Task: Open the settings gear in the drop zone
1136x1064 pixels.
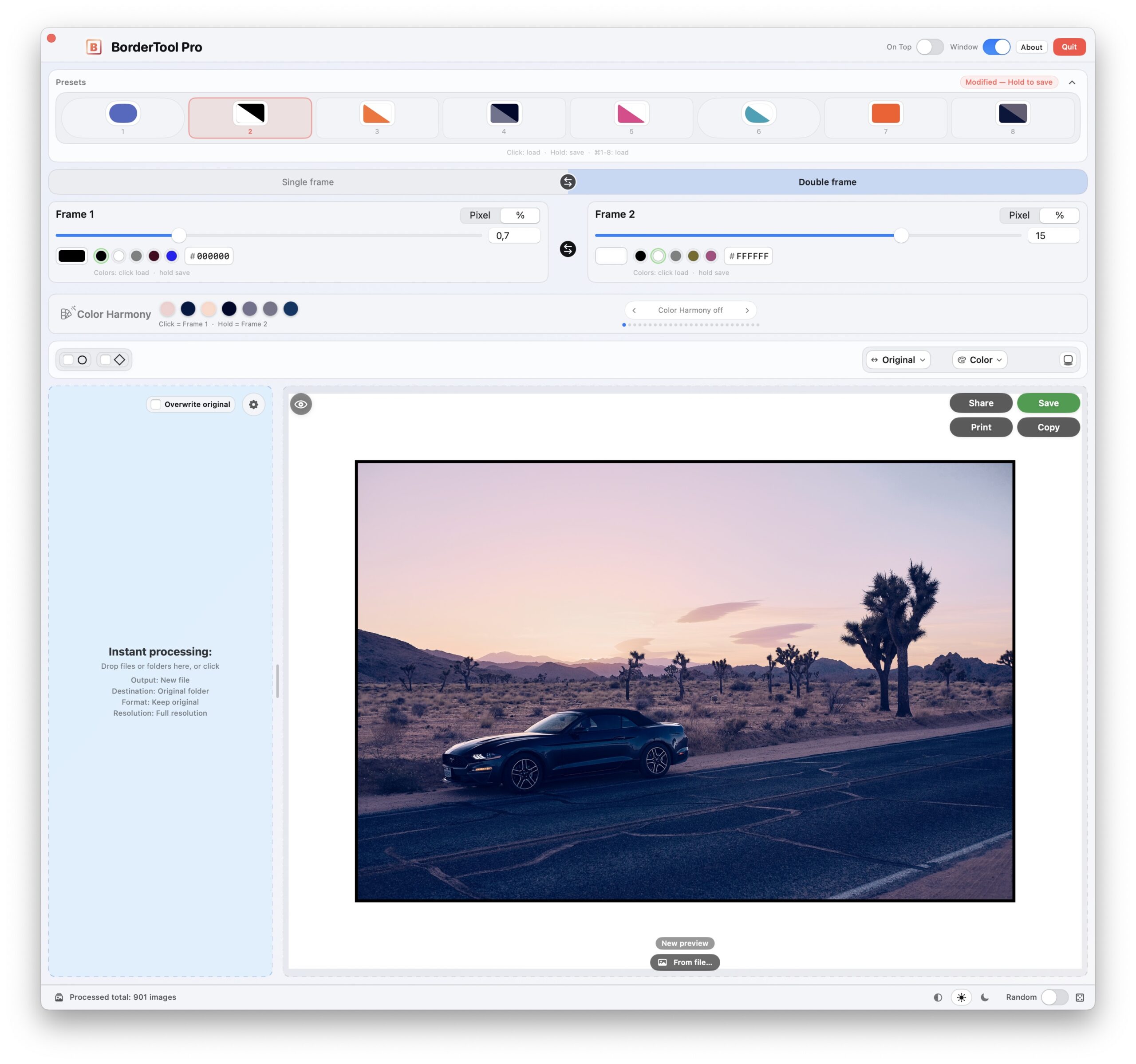Action: point(254,404)
